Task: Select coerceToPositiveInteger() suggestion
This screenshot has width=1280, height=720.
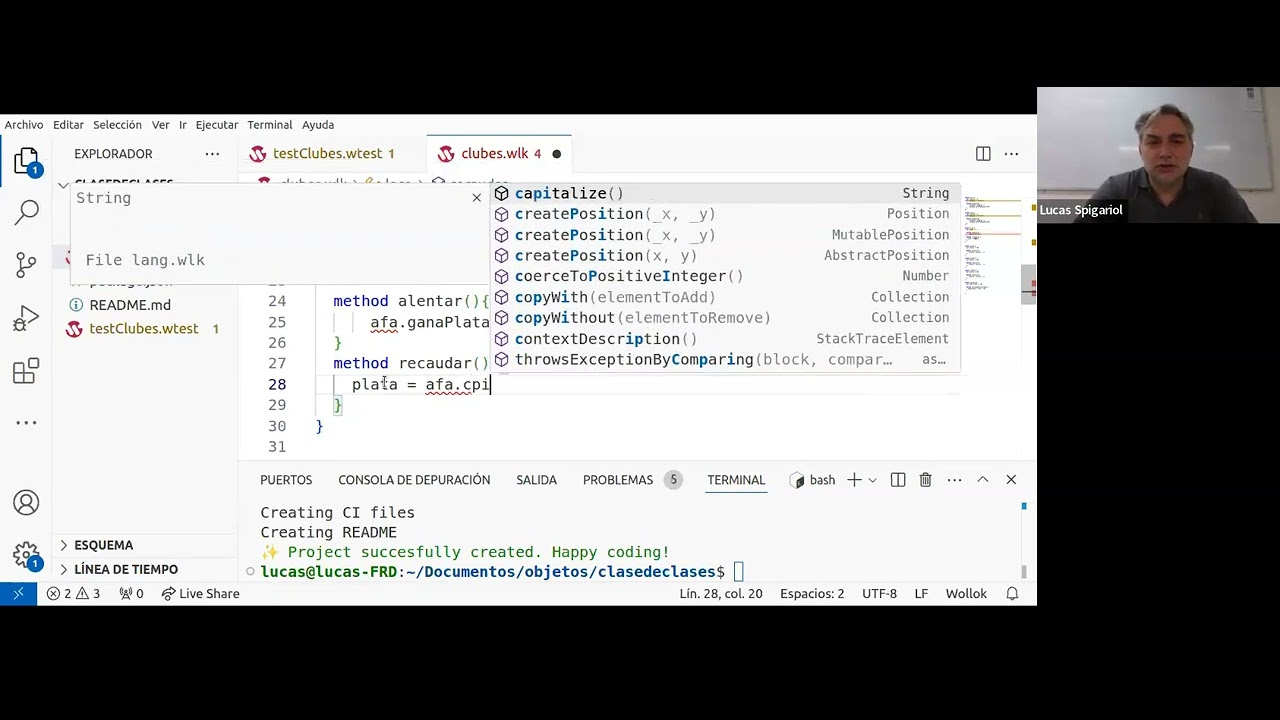Action: tap(724, 276)
